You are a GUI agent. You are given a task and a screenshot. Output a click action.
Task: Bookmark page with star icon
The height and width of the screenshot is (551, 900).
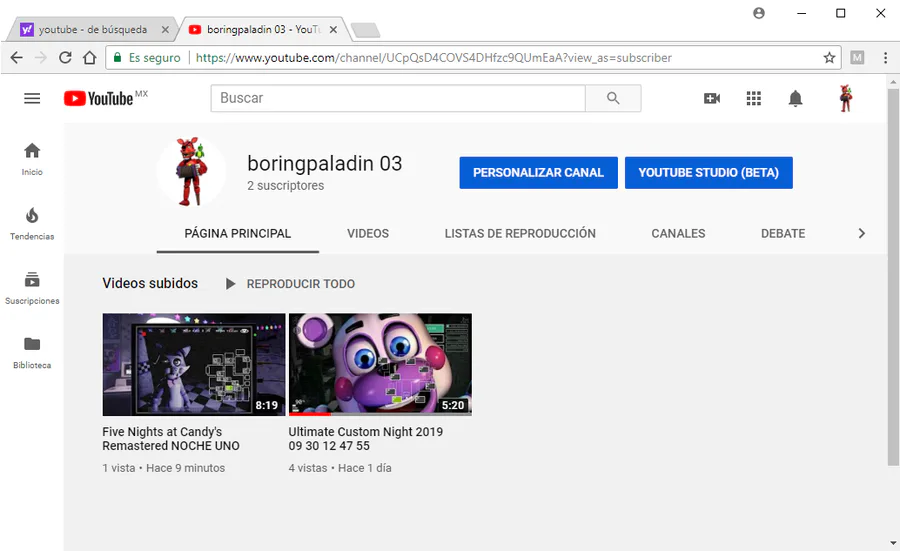pyautogui.click(x=829, y=57)
